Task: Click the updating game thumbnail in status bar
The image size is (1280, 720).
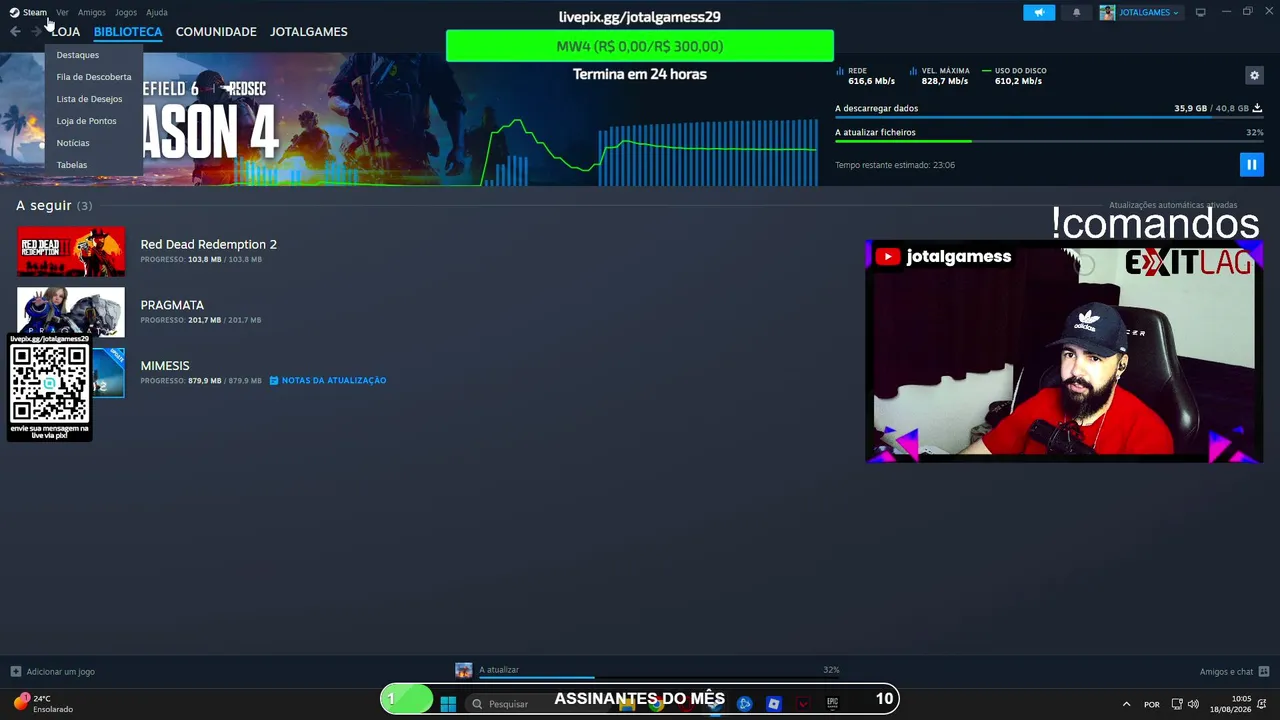Action: click(464, 670)
